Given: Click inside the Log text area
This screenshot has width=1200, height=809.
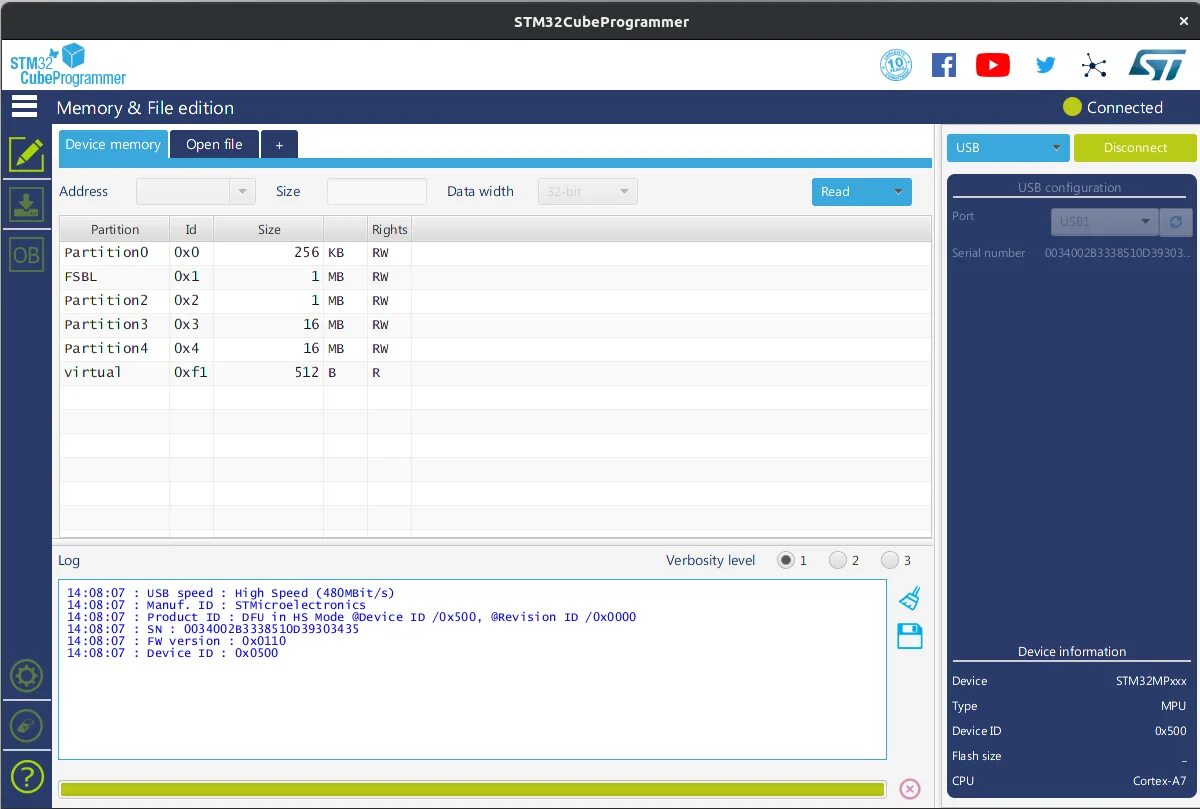Looking at the screenshot, I should pos(472,669).
